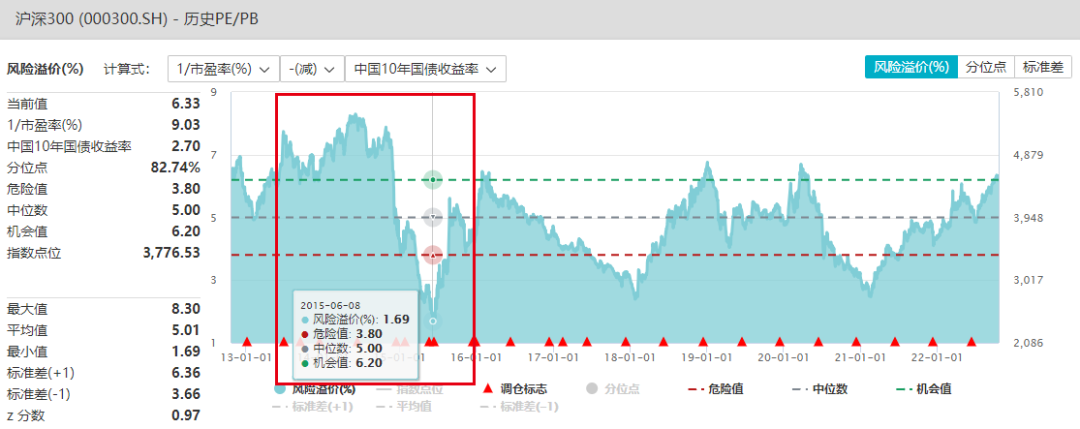
Task: Hide the 危险值 dashed line via legend
Action: (715, 389)
